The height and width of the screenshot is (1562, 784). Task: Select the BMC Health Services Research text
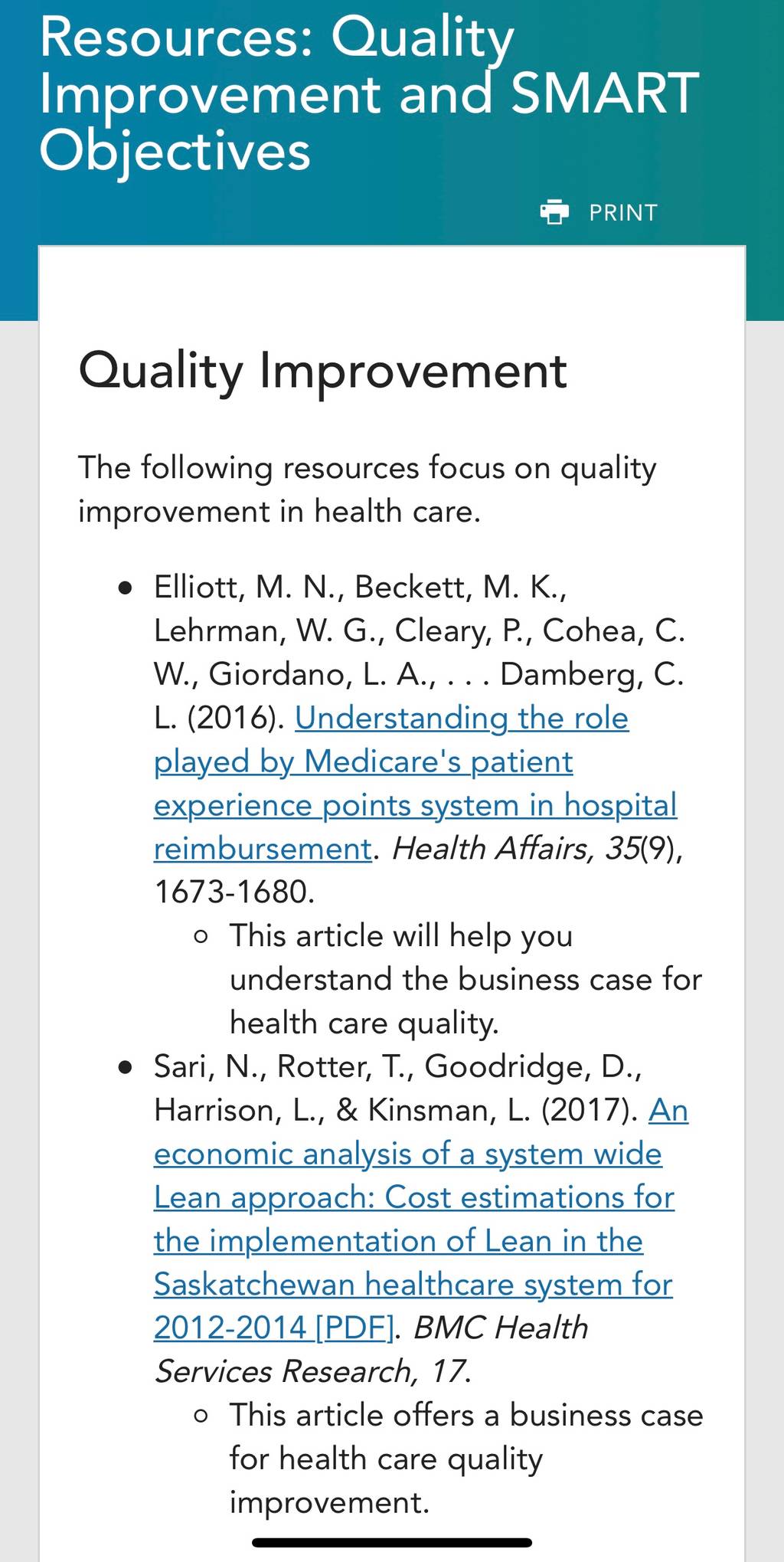point(371,1349)
